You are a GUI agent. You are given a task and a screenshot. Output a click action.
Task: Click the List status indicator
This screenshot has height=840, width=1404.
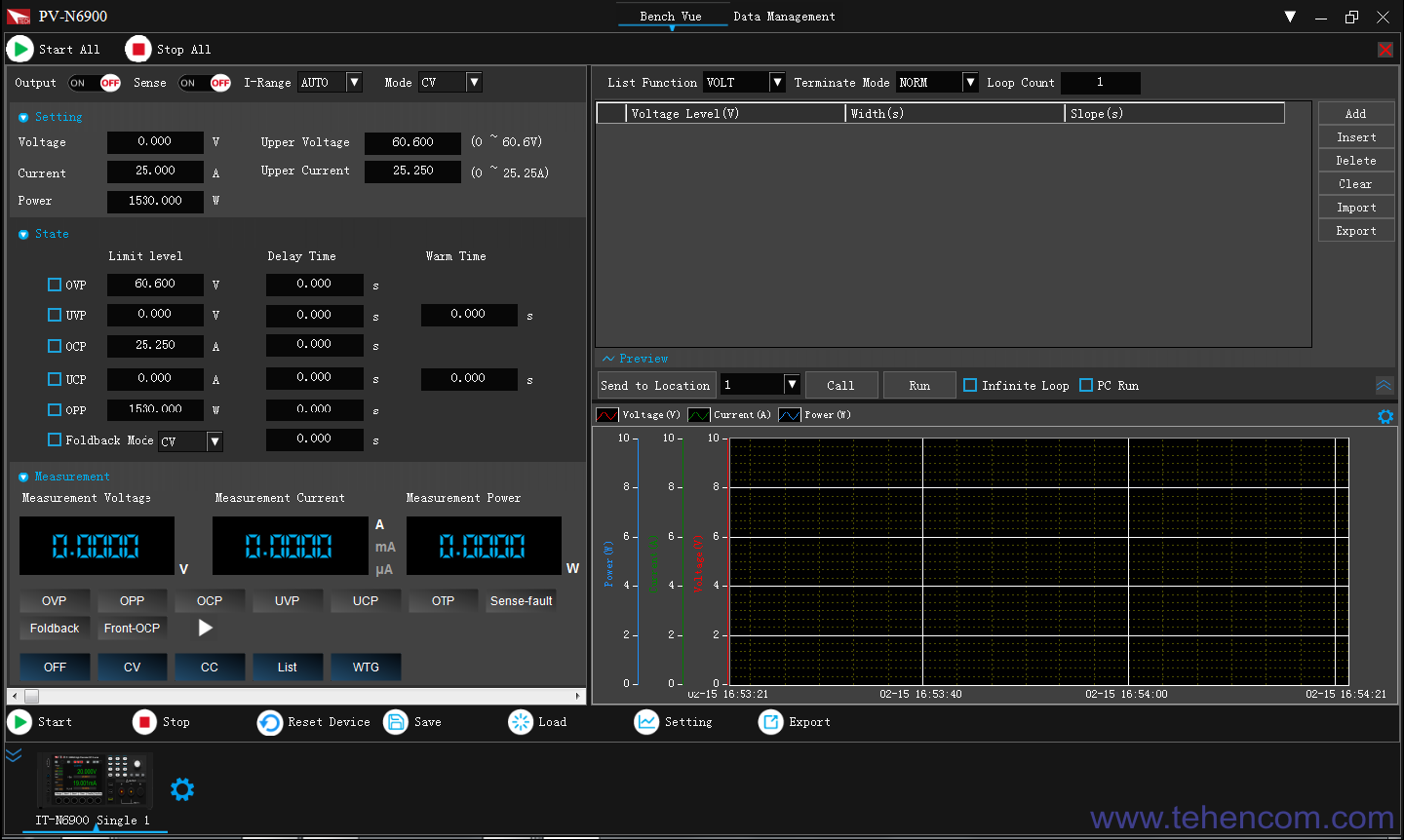point(288,668)
